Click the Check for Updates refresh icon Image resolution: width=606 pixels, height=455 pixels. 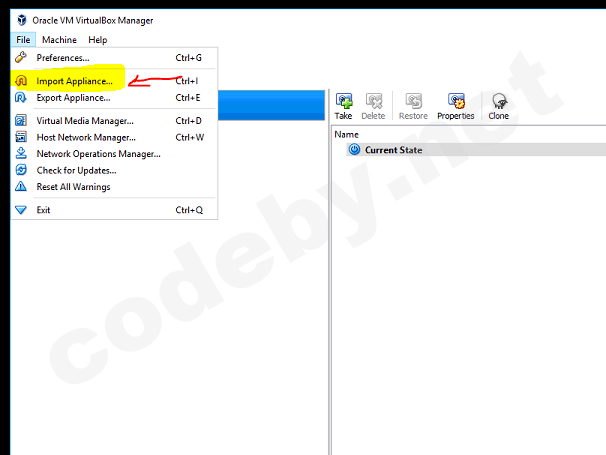(x=21, y=170)
